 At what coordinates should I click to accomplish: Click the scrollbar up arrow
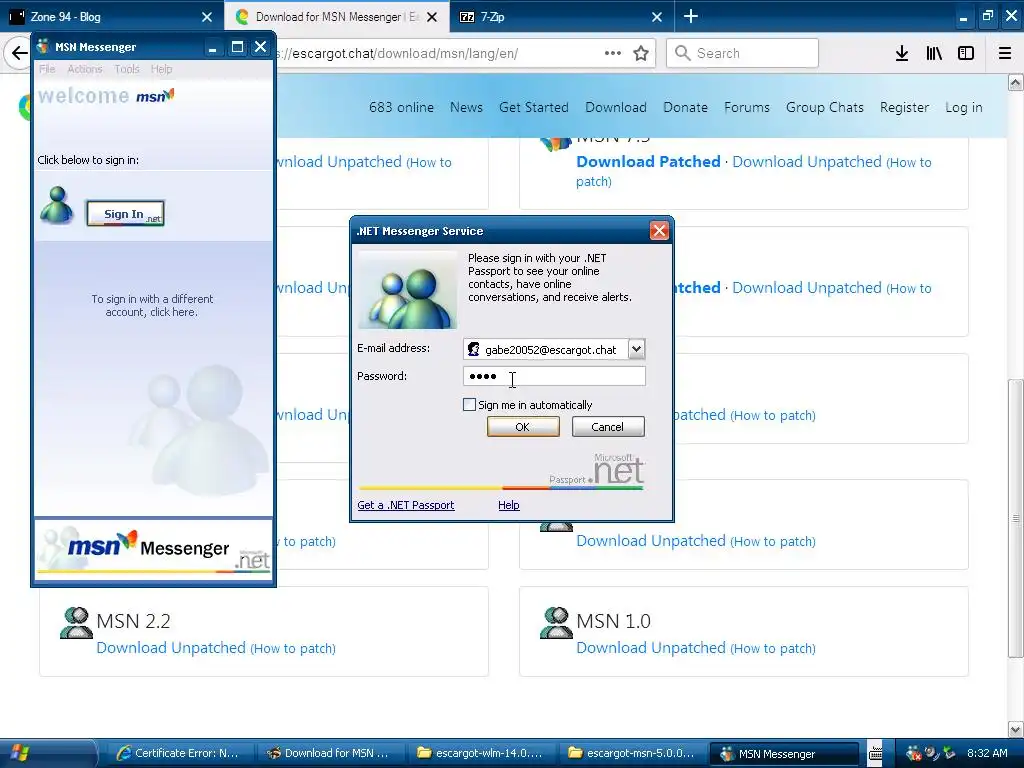coord(1015,82)
